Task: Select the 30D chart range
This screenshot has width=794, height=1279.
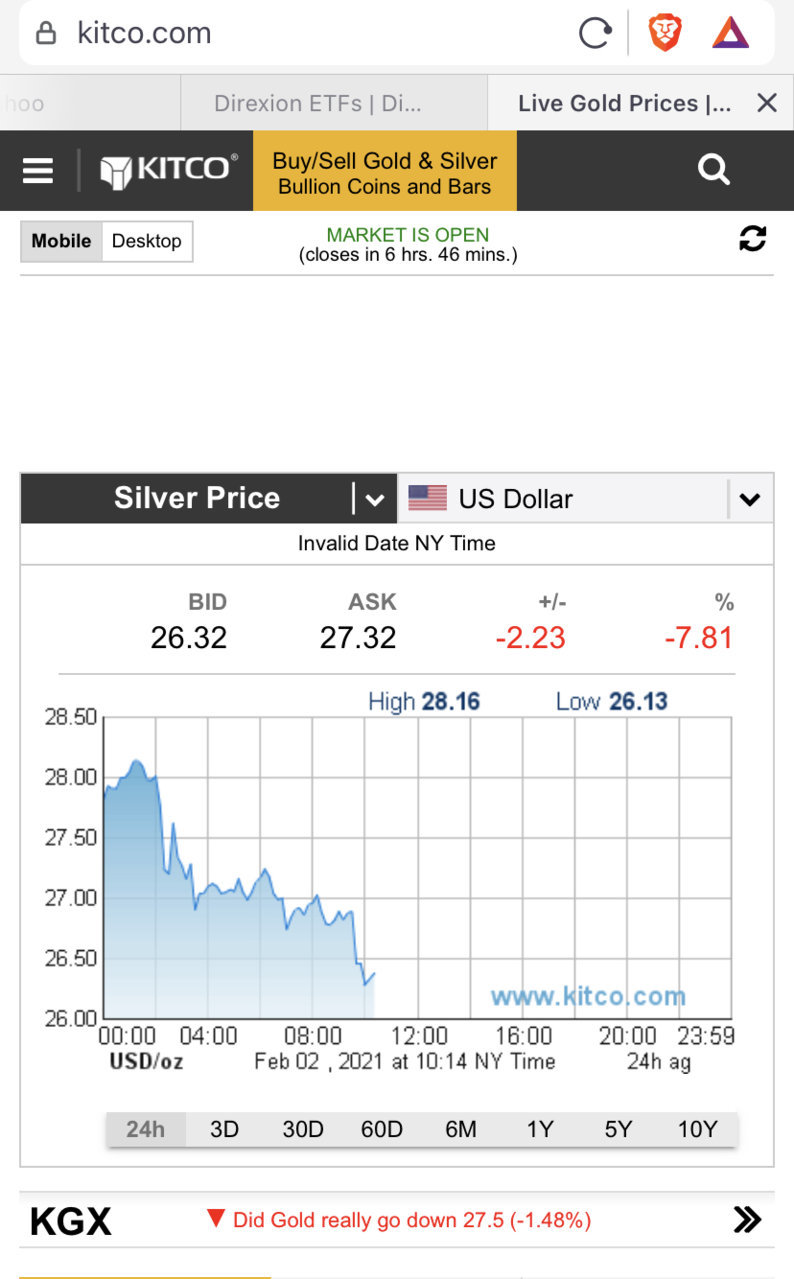Action: click(303, 1129)
